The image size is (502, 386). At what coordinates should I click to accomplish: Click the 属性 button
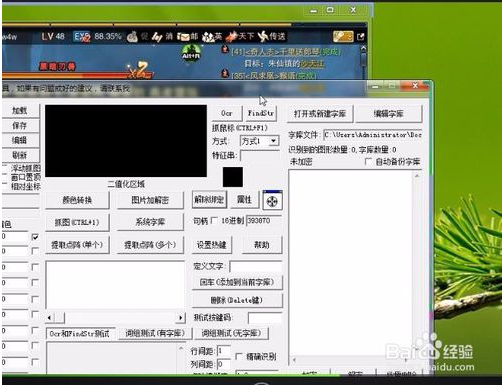244,200
